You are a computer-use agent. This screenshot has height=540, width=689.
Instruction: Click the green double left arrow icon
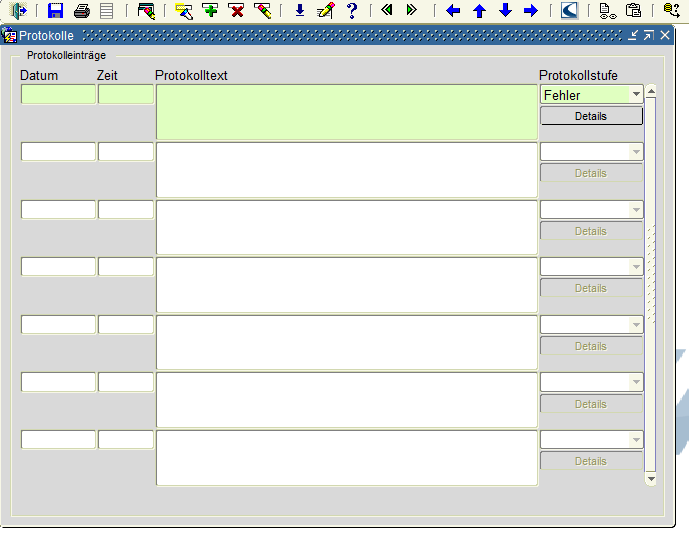point(387,11)
